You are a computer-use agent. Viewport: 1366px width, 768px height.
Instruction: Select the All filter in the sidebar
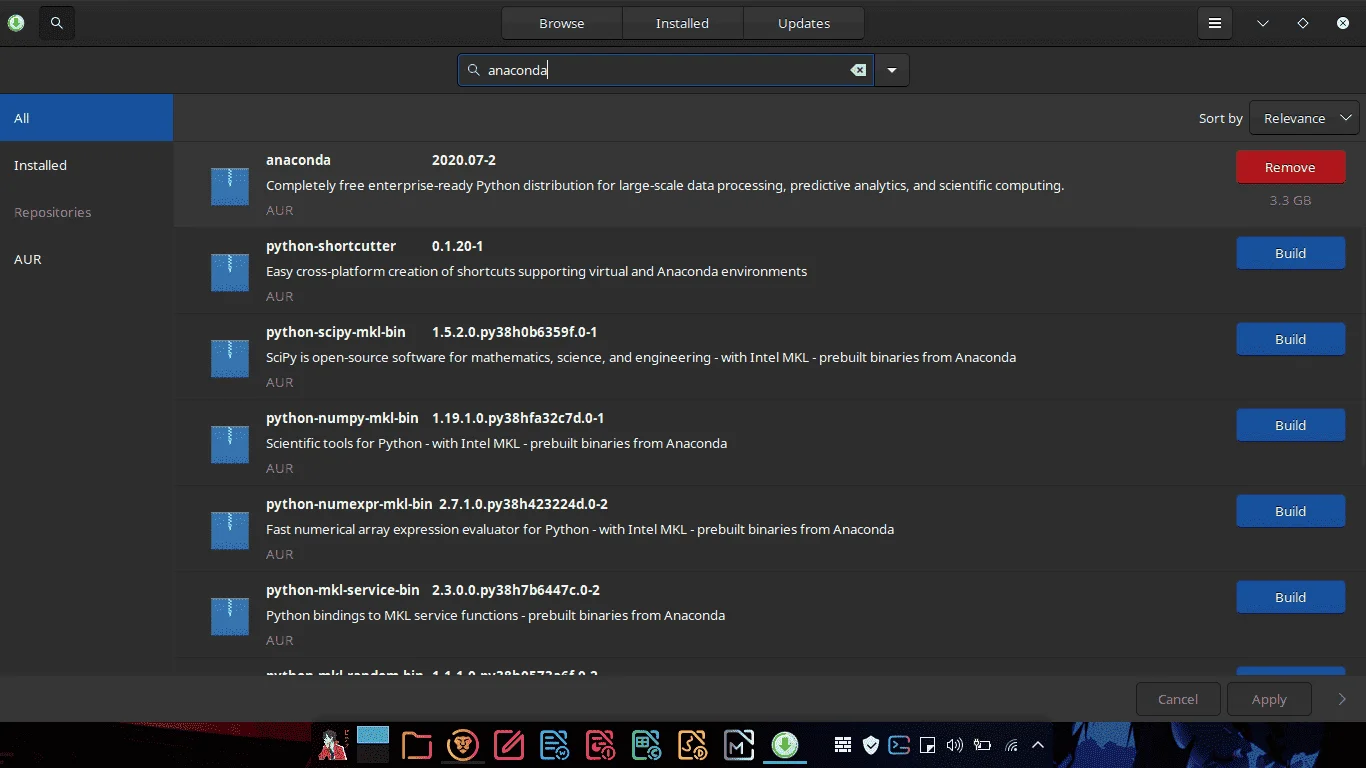[x=86, y=118]
